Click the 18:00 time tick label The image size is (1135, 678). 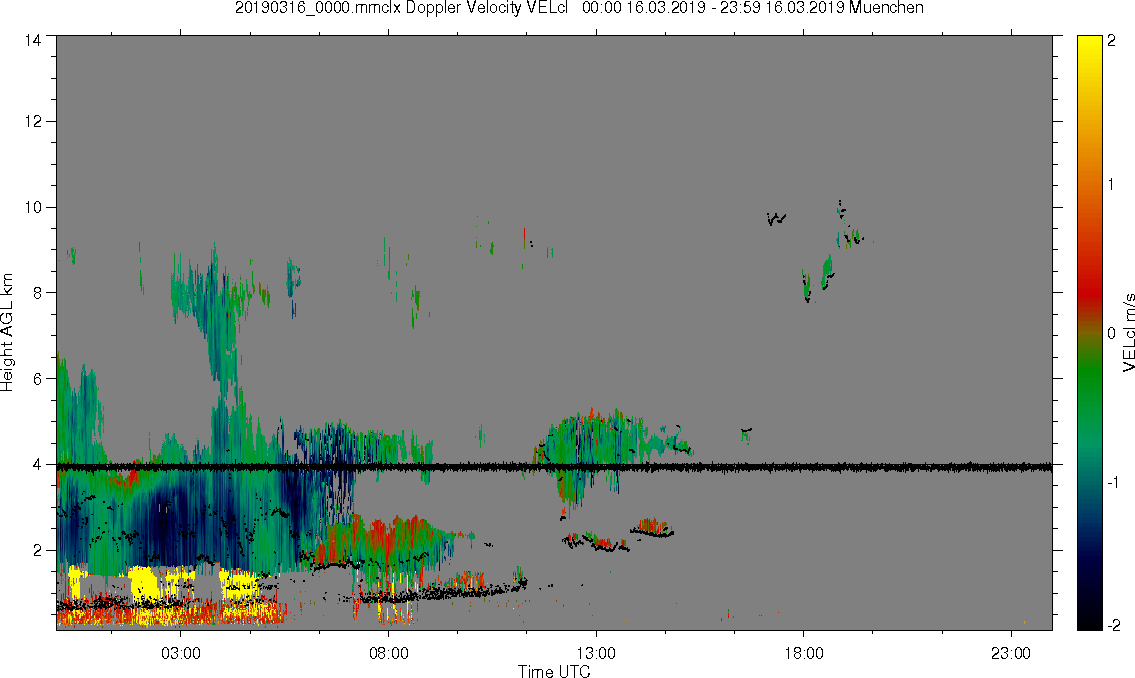(803, 653)
